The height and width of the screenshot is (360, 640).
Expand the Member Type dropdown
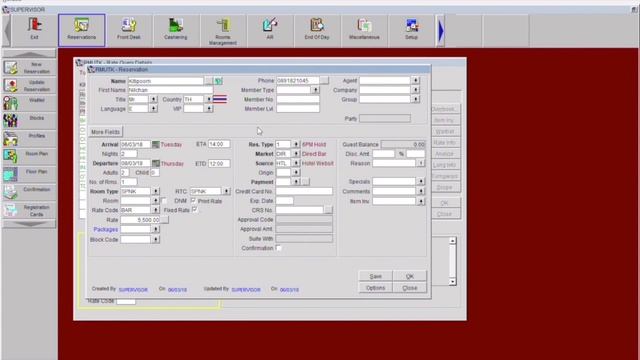[315, 90]
